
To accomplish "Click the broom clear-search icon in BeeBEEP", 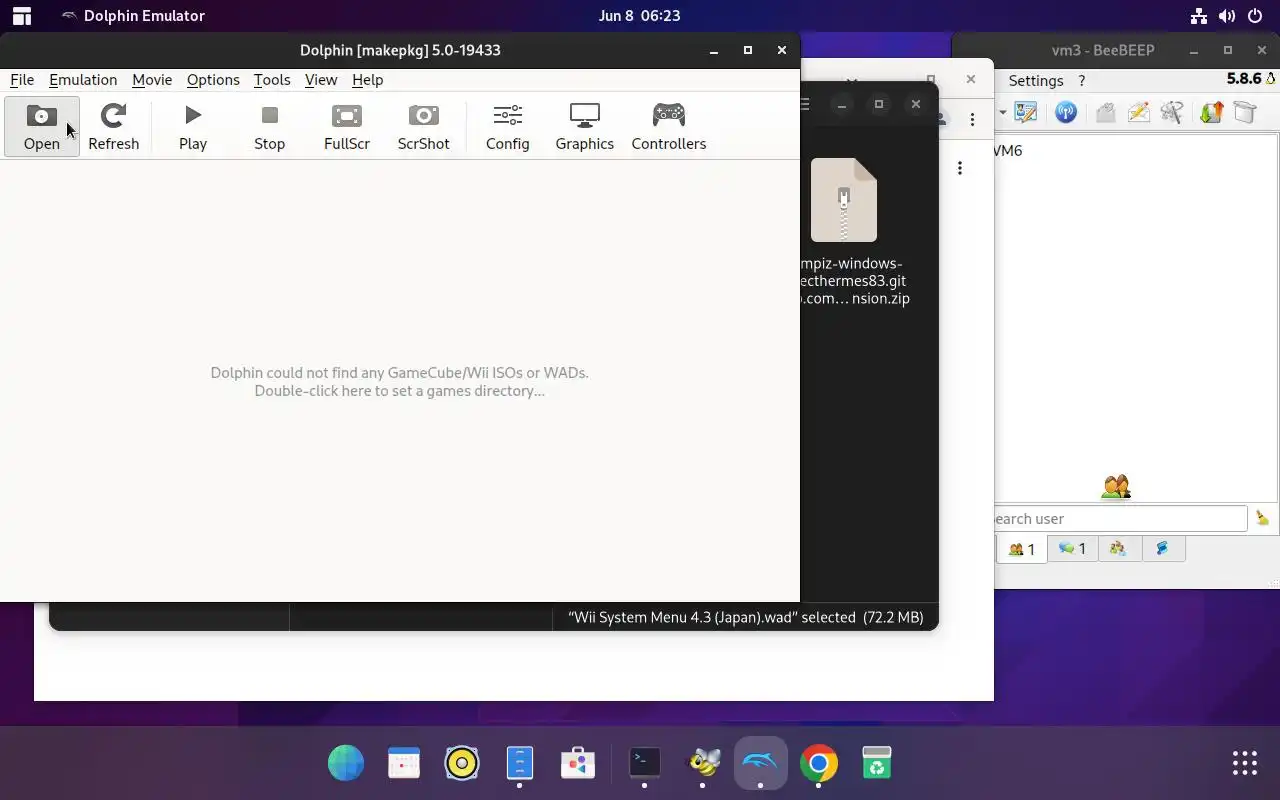I will (1262, 518).
